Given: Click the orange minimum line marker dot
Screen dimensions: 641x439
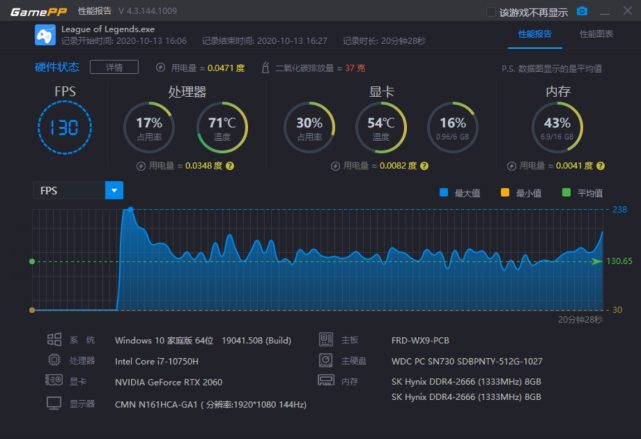Looking at the screenshot, I should click(x=32, y=310).
